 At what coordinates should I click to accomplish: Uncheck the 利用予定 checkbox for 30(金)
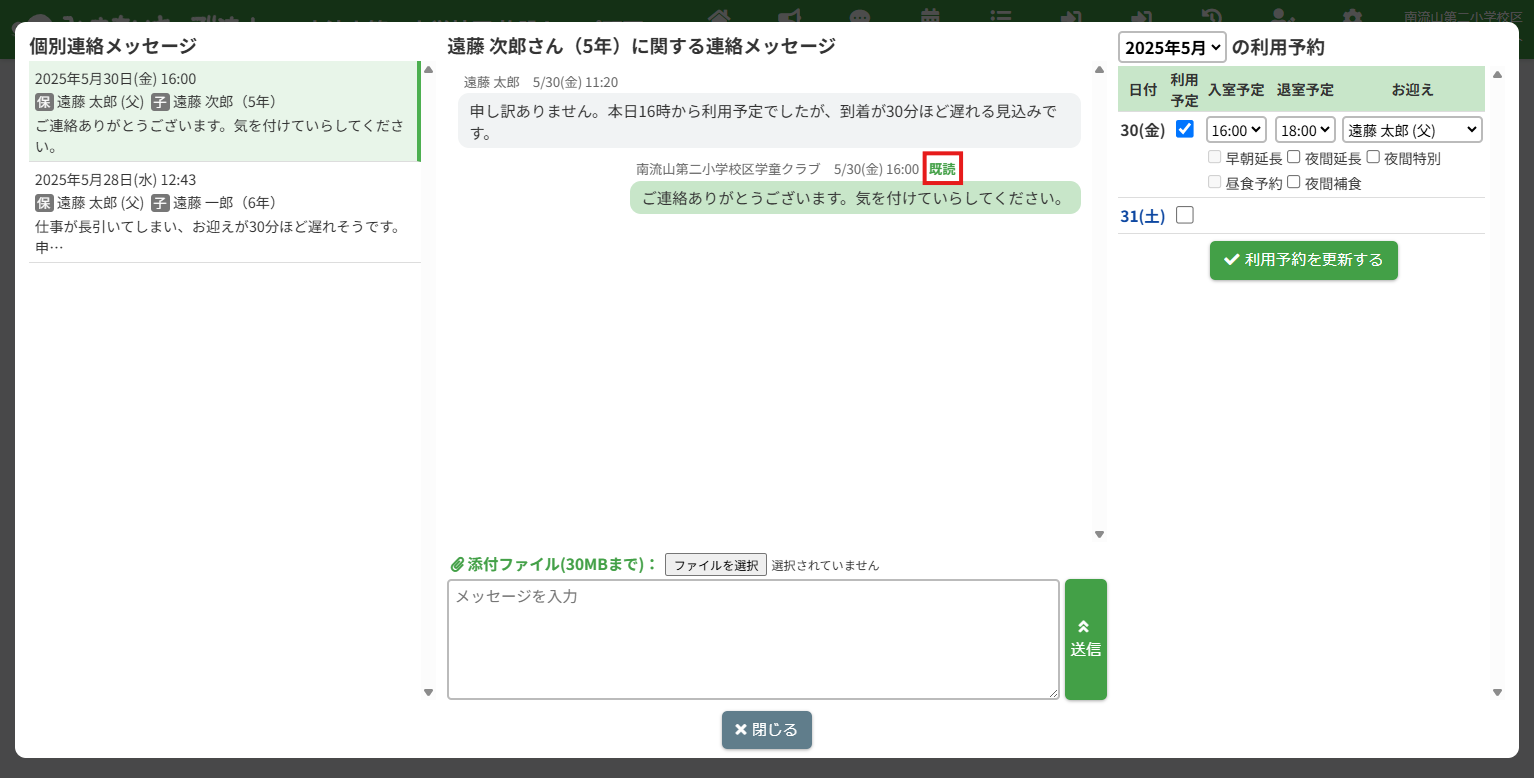[x=1185, y=129]
